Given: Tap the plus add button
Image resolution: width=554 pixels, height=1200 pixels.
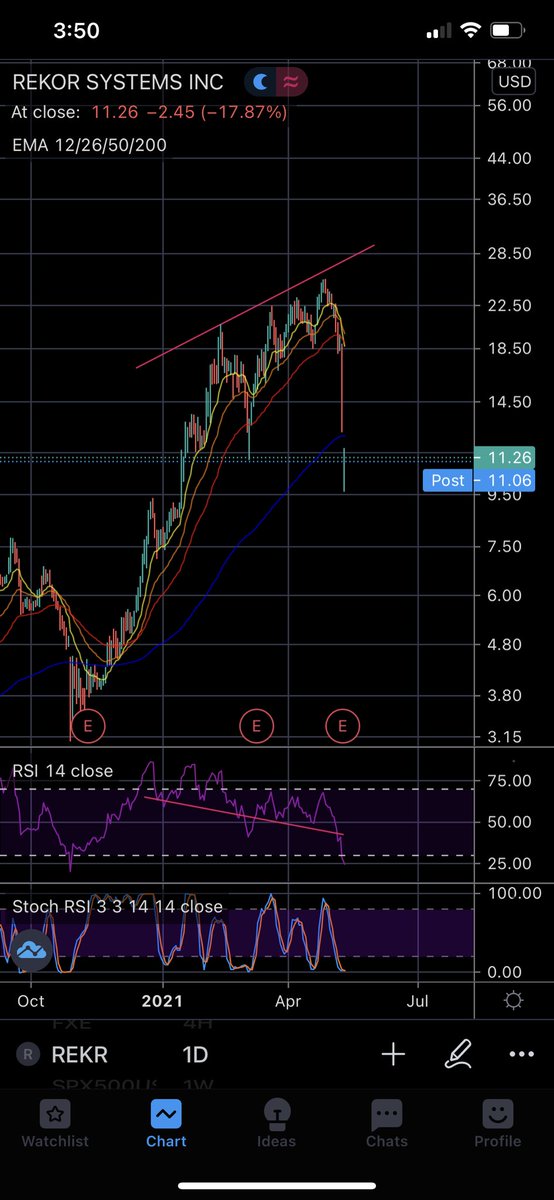Looking at the screenshot, I should pyautogui.click(x=393, y=1054).
